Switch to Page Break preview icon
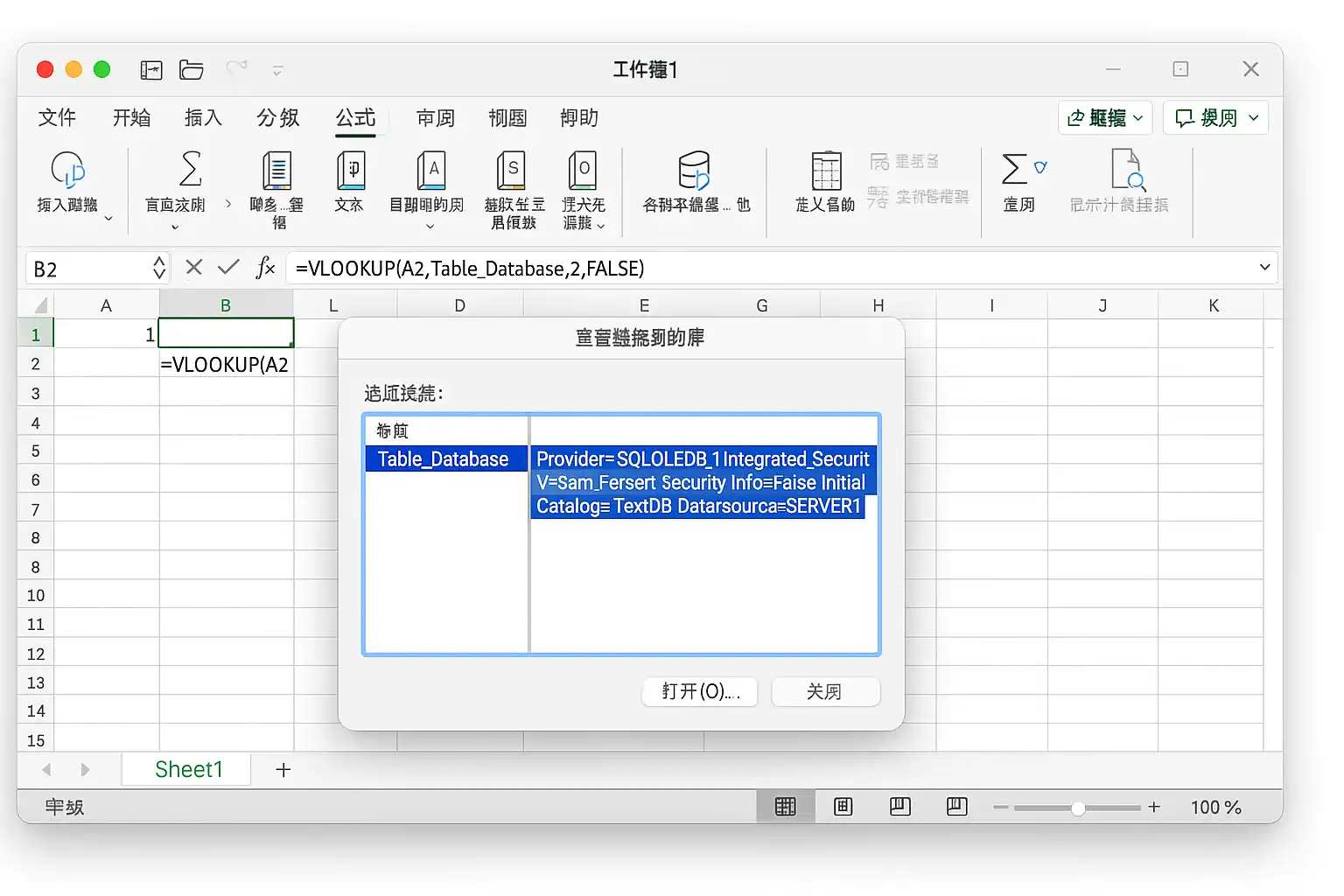 pos(899,807)
